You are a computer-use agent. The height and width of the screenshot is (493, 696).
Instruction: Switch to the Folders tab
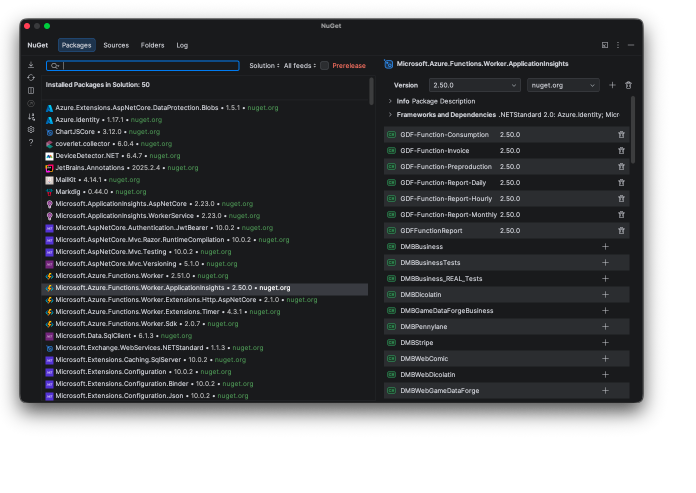[x=152, y=45]
